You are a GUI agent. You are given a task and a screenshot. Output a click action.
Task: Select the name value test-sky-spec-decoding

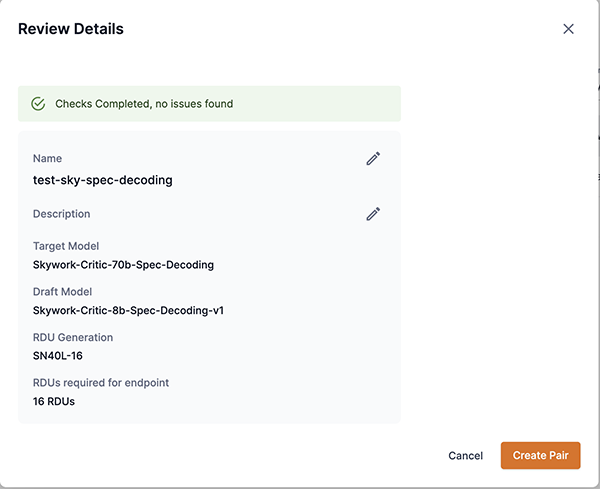[103, 181]
